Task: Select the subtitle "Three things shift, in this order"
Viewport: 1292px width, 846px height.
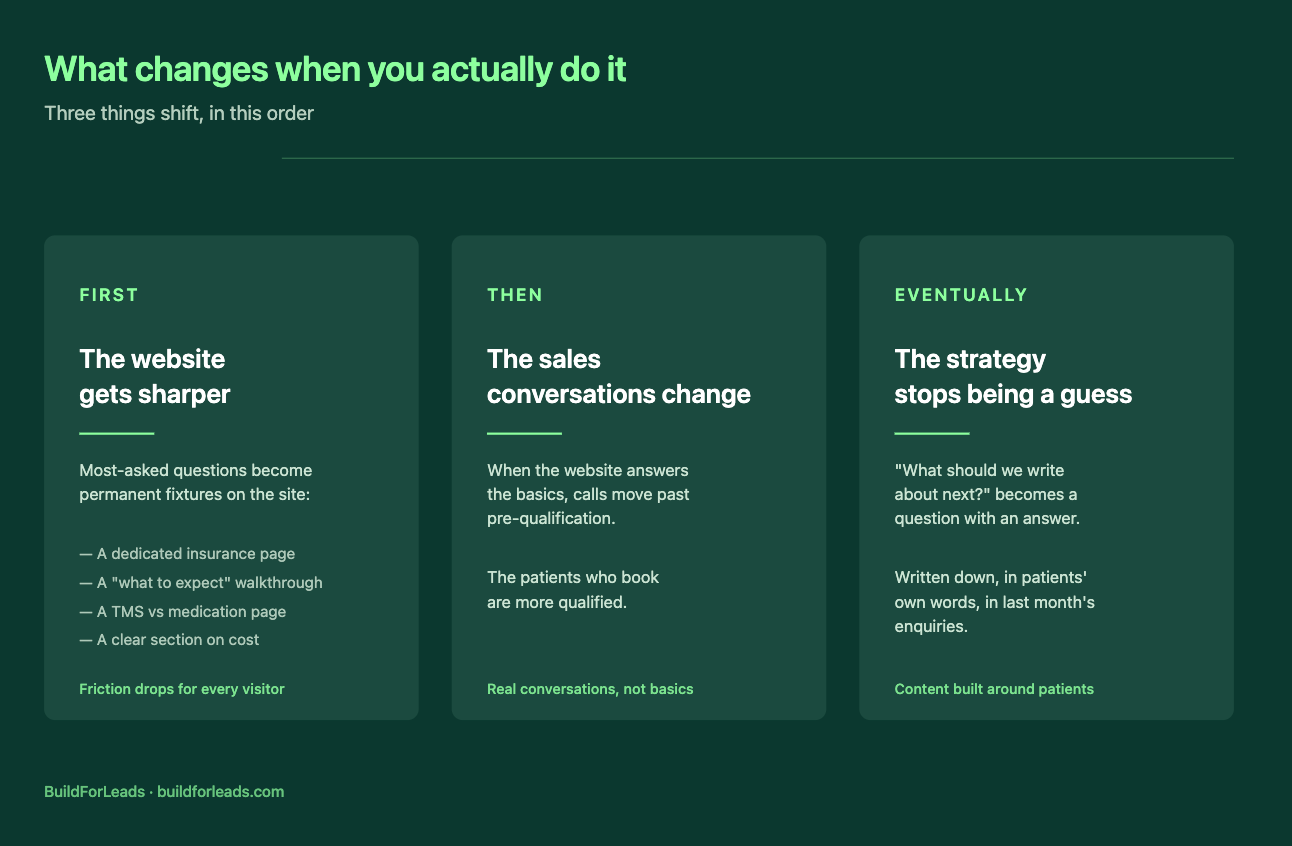Action: (179, 113)
